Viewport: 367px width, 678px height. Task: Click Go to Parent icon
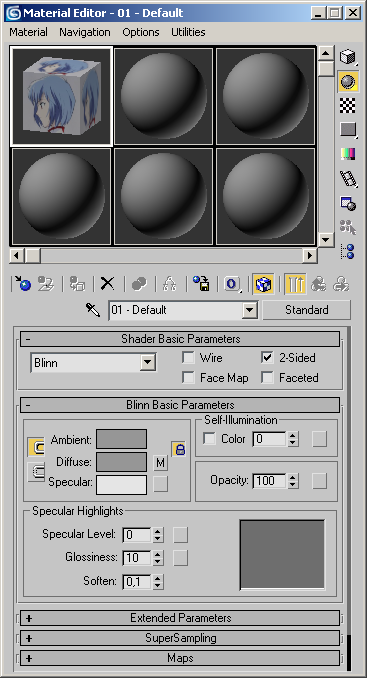(319, 284)
